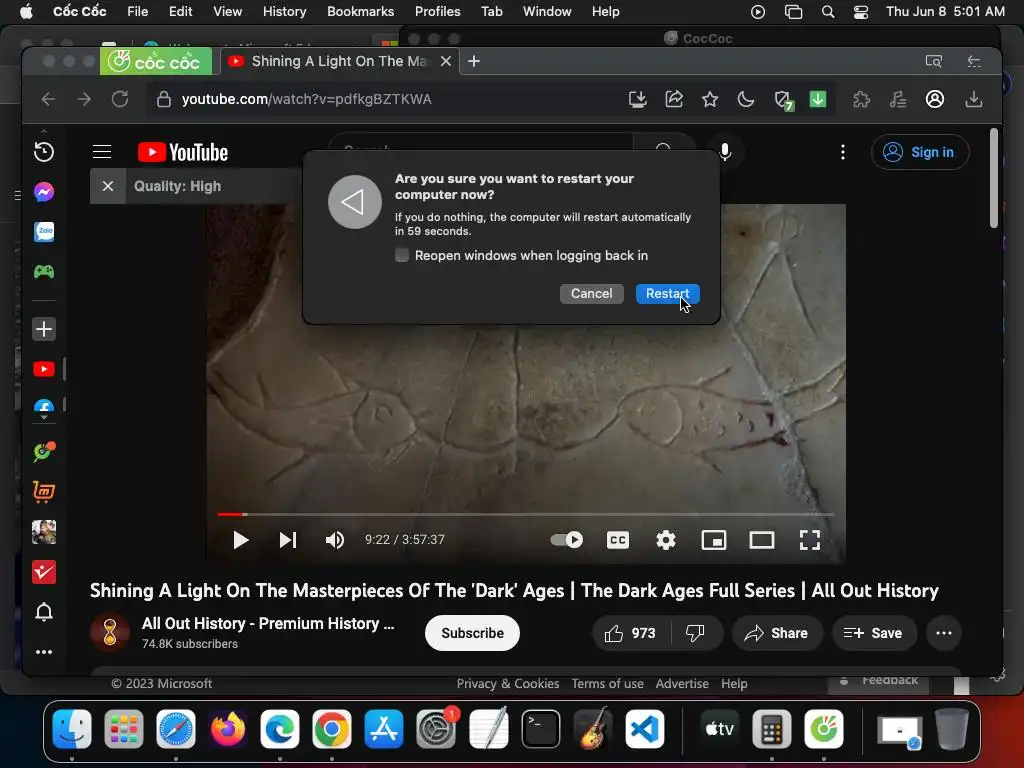Open the Apple menu
This screenshot has width=1024, height=768.
point(26,11)
